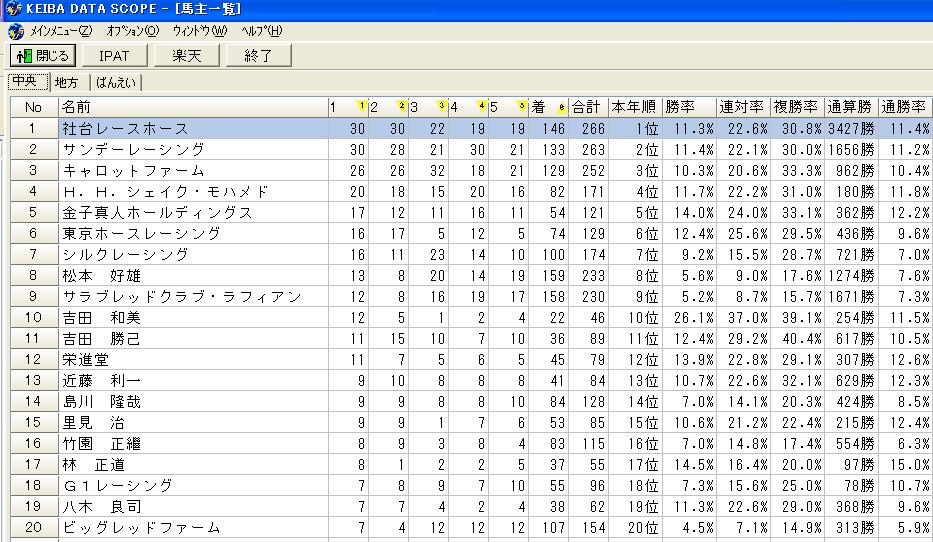
Task: Sort by the 連対率 column header
Action: [743, 107]
